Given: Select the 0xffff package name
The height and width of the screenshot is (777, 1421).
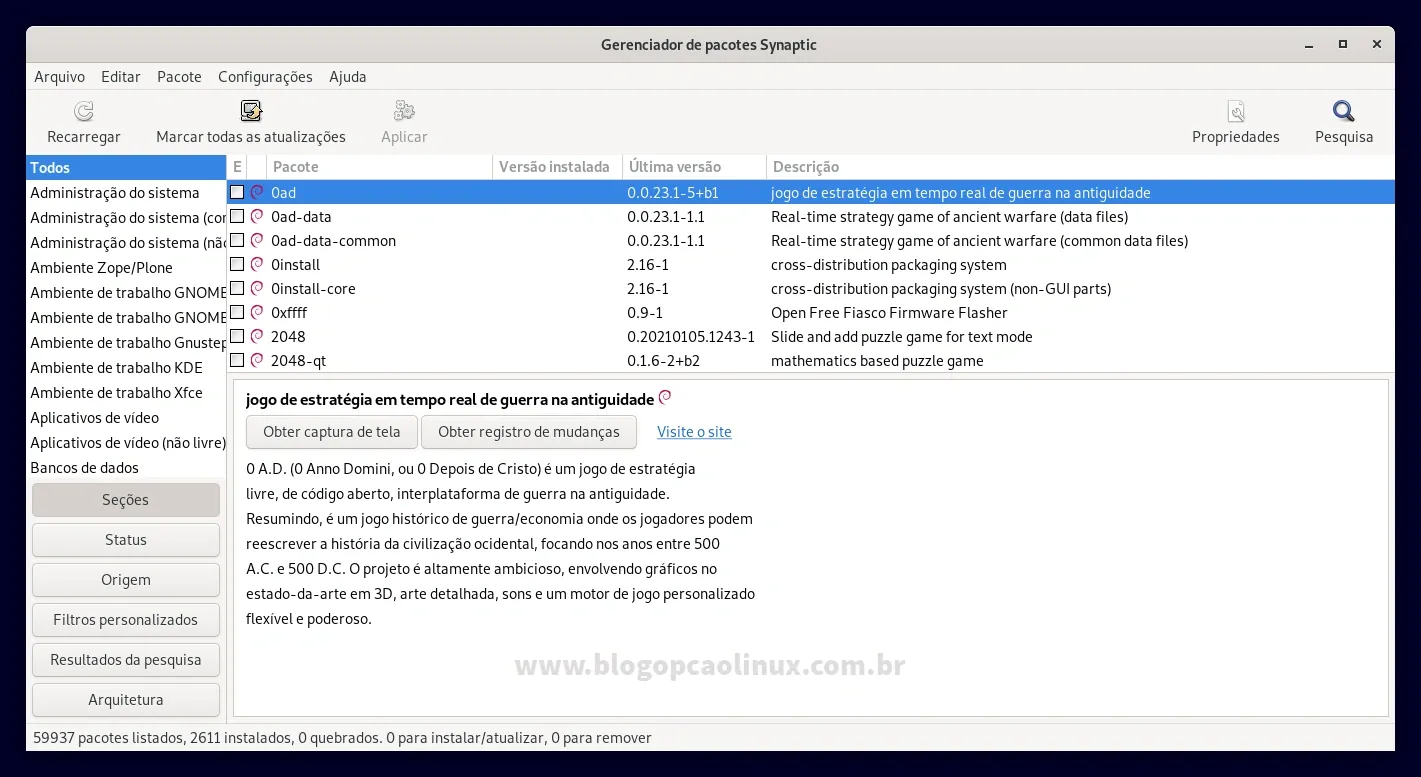Looking at the screenshot, I should click(x=289, y=312).
